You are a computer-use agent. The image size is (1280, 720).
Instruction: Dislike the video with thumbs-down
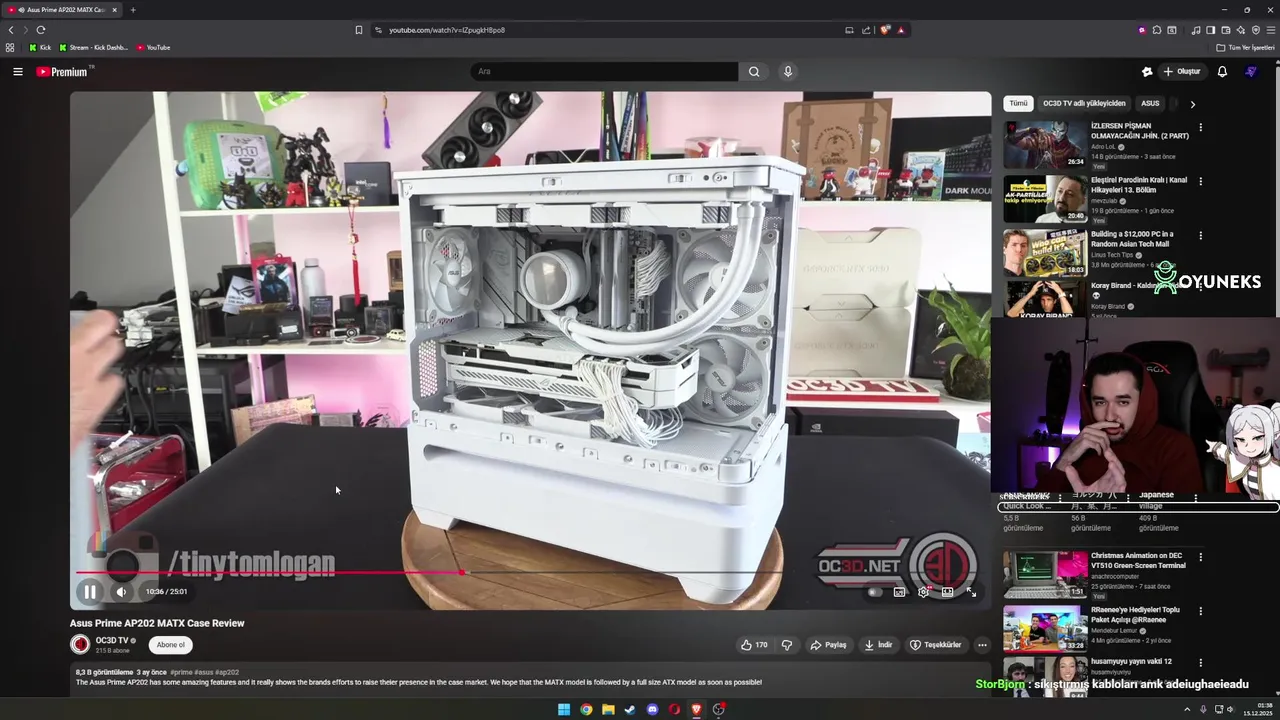[787, 645]
